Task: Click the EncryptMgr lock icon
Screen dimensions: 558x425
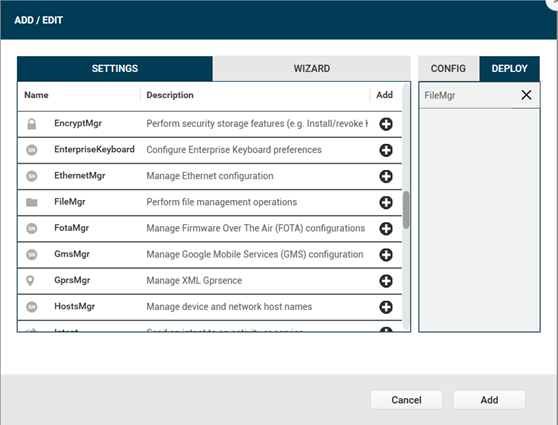Action: tap(32, 124)
